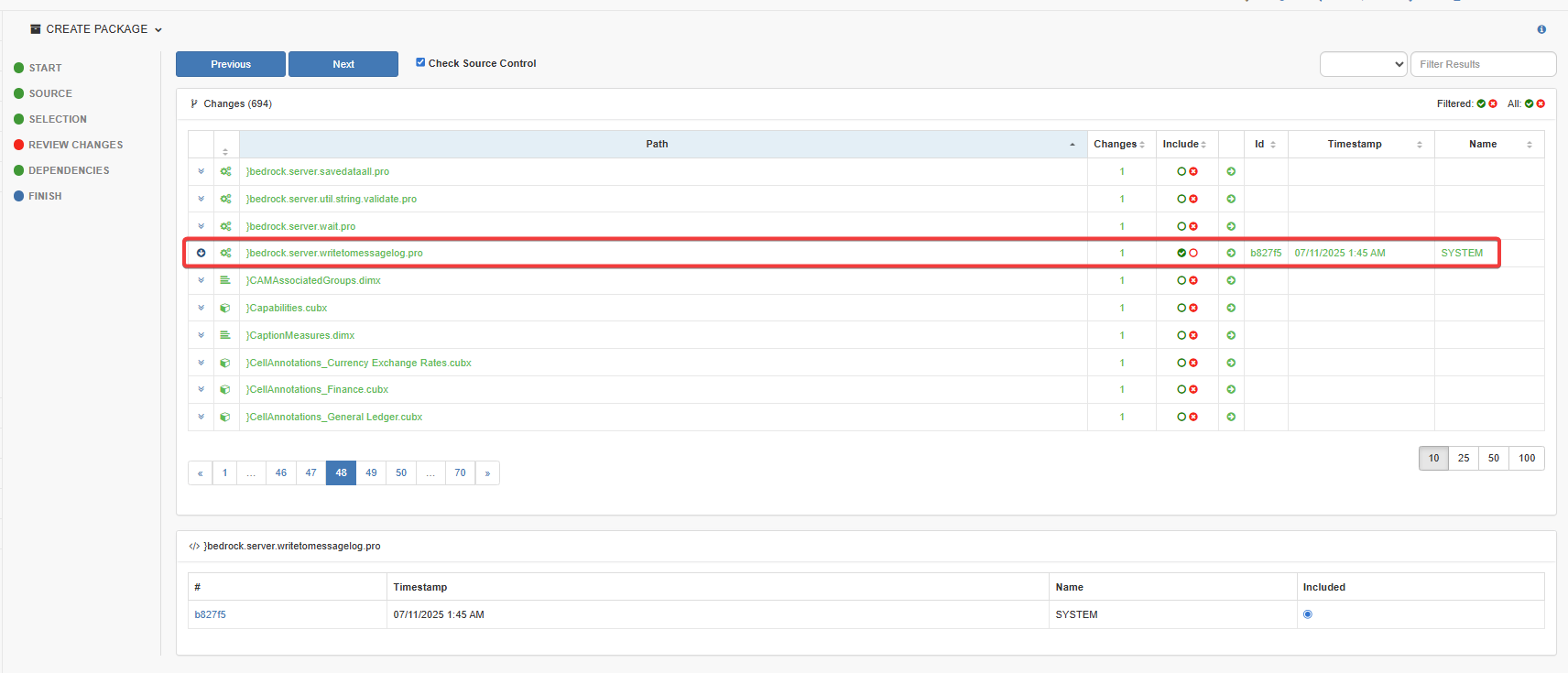Click into the Filter Results field

coord(1482,64)
